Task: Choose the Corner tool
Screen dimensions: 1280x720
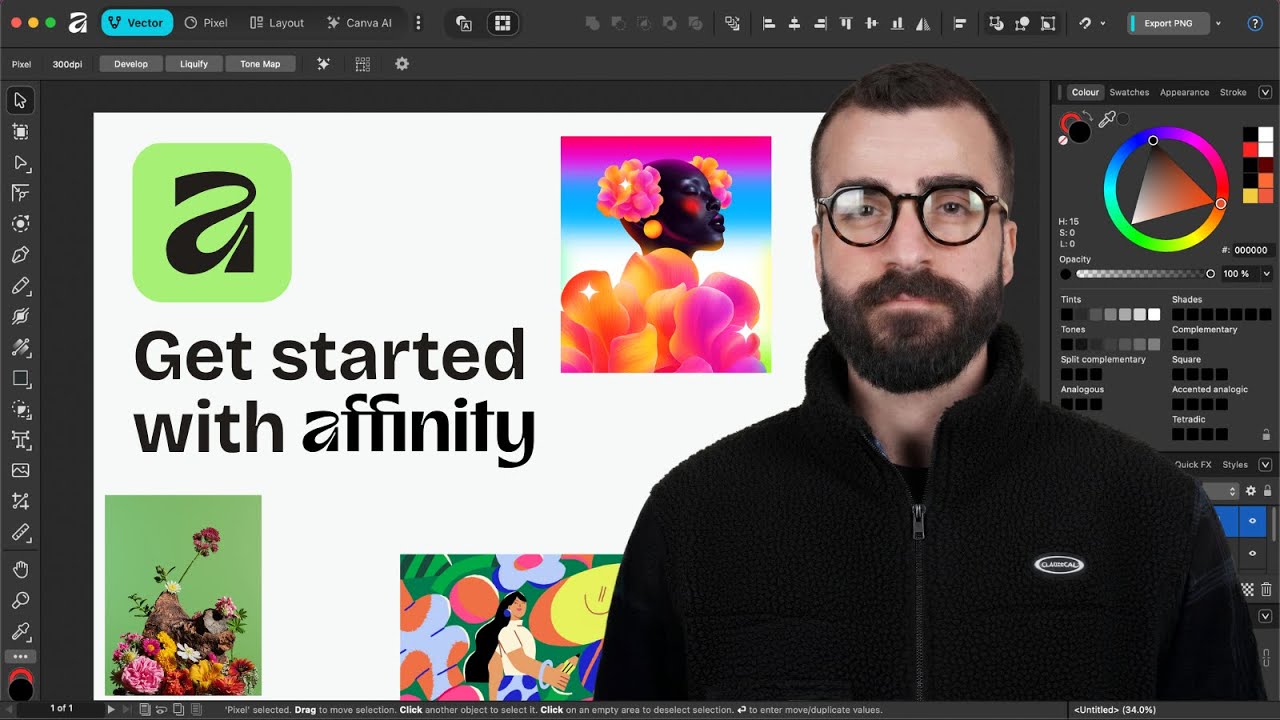Action: [20, 193]
